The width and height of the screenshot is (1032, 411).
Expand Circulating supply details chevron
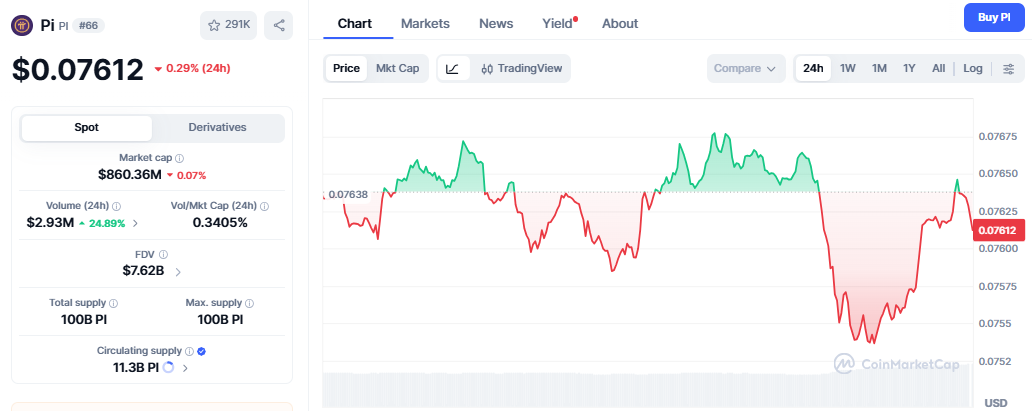click(x=185, y=368)
